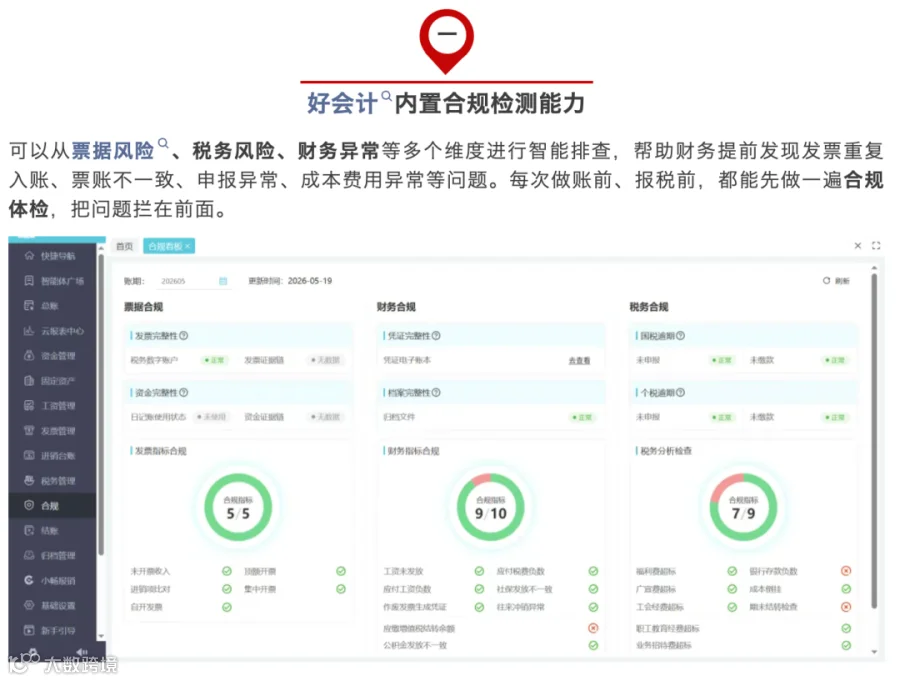Open 基础设置 from the sidebar
Viewport: 900px width, 681px height.
[51, 605]
